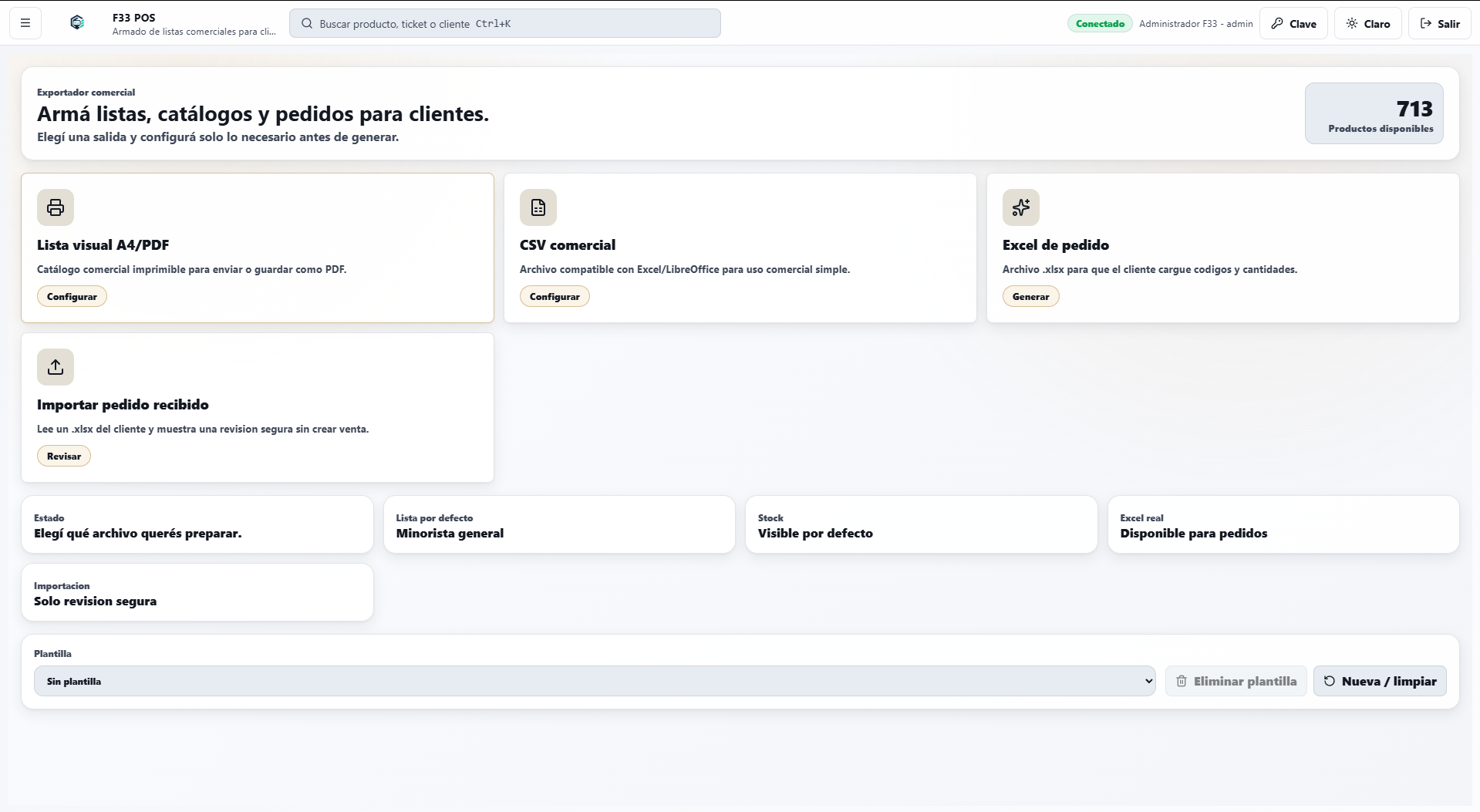Click the document icon on CSV comercial card
The width and height of the screenshot is (1480, 812).
[x=538, y=207]
